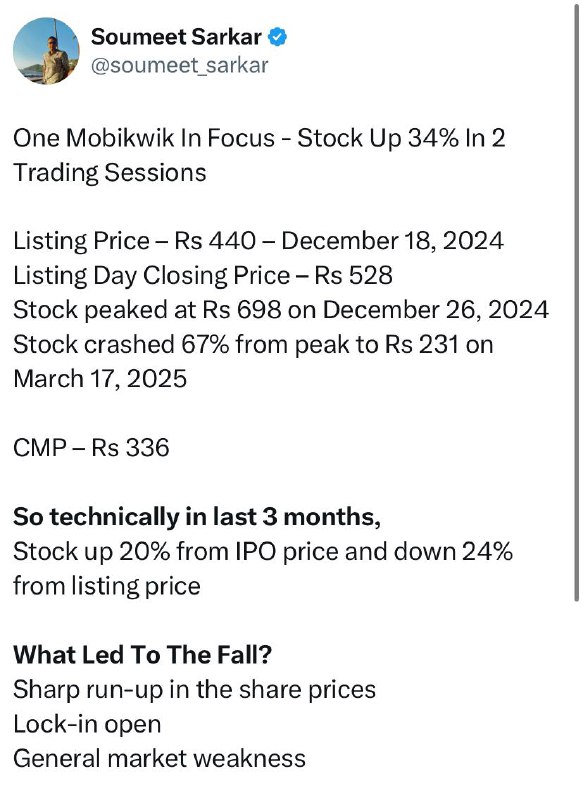Click the 'Listing Day Closing Price' line
The width and height of the screenshot is (583, 800).
pos(203,276)
